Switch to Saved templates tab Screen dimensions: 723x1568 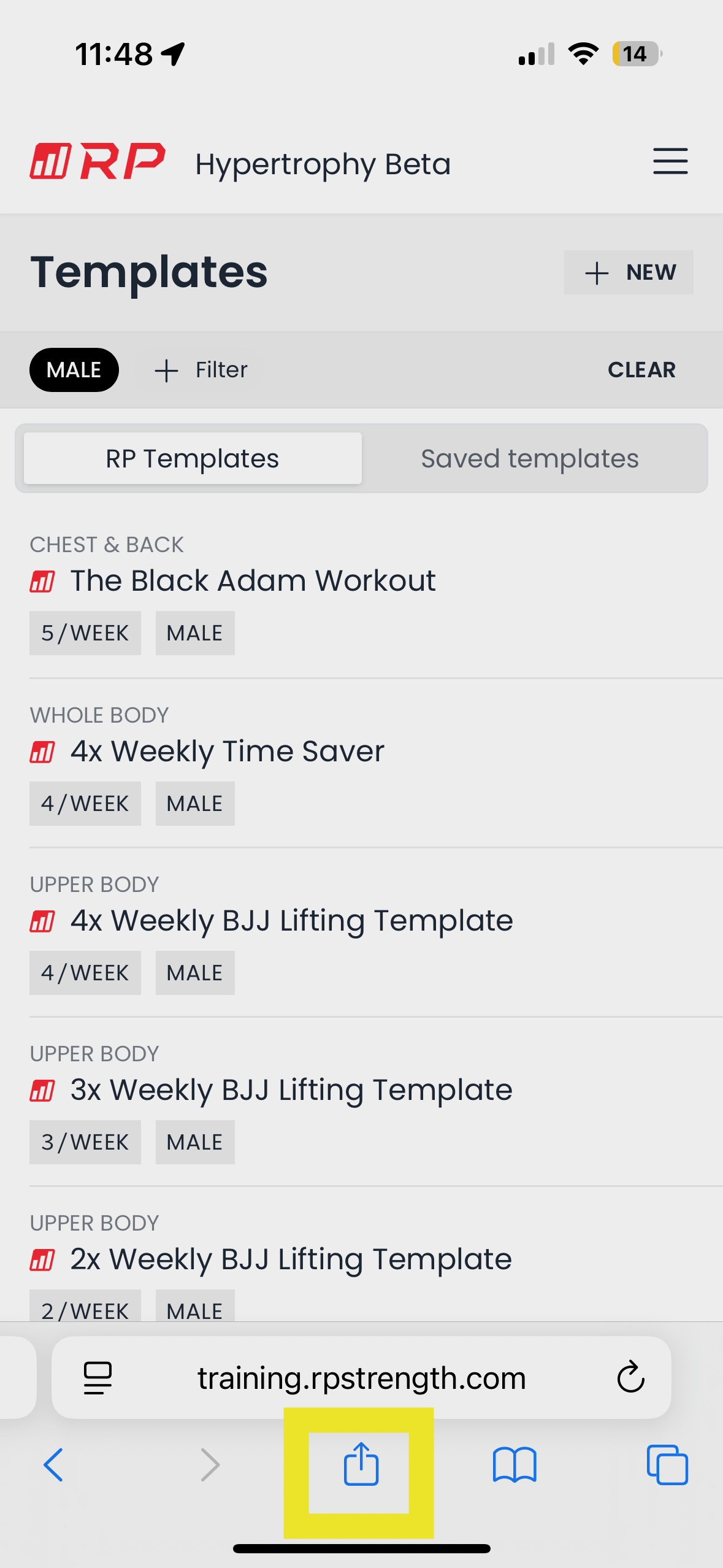point(529,459)
